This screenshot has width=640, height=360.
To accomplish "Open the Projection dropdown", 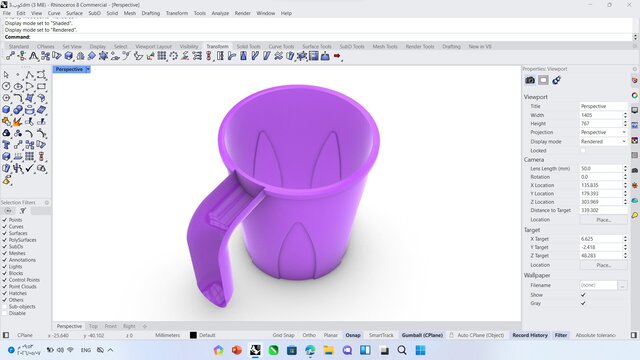I will pos(603,132).
